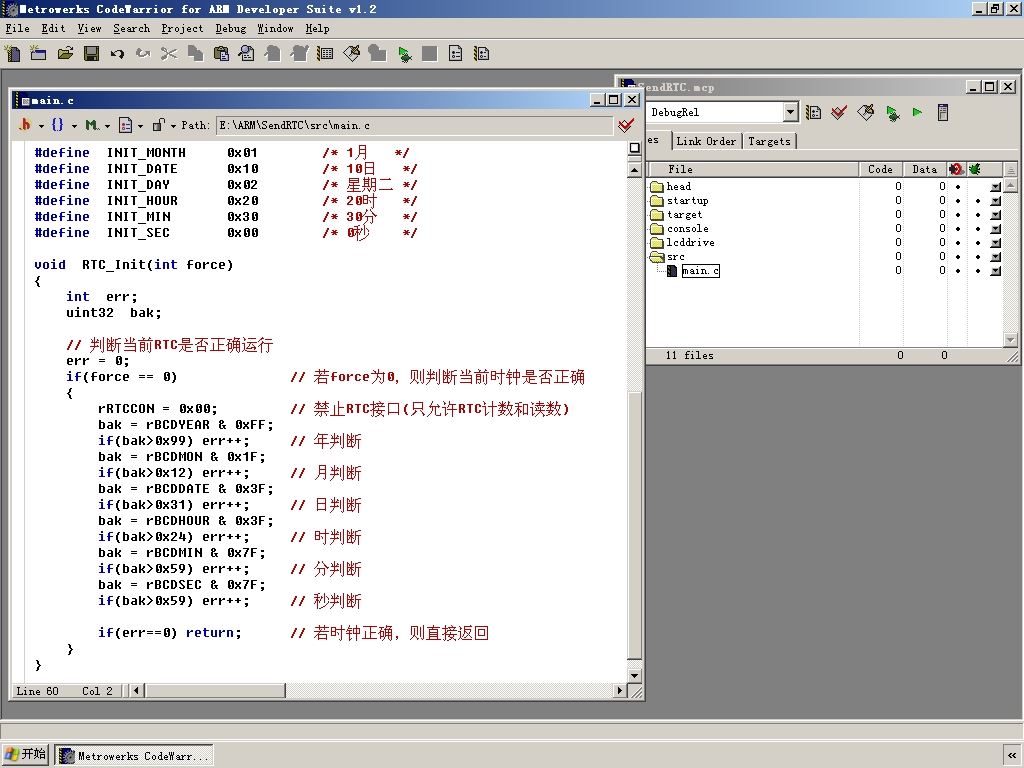Open the functions {} dropdown in the editor
The height and width of the screenshot is (768, 1024).
point(63,125)
